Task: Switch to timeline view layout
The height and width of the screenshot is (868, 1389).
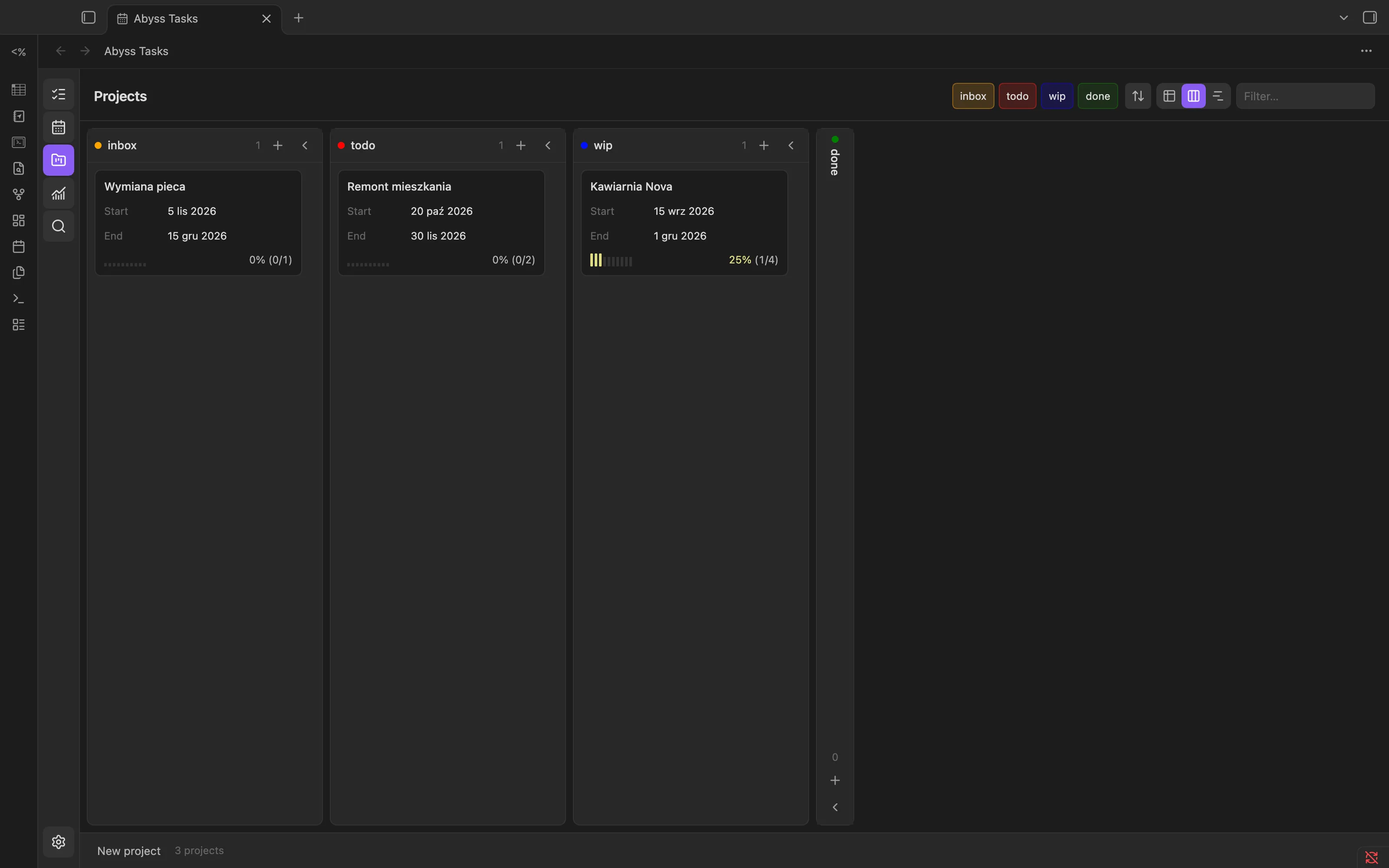Action: (1218, 96)
